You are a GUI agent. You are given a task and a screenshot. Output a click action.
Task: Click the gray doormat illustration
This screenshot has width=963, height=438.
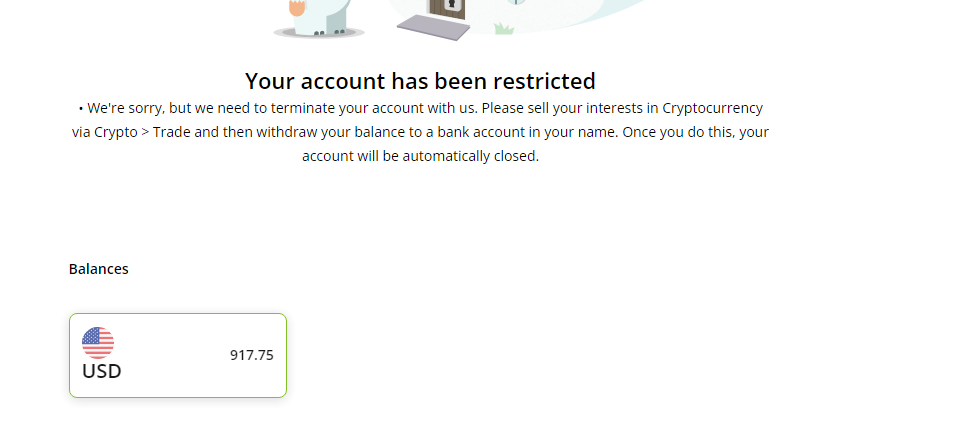434,27
